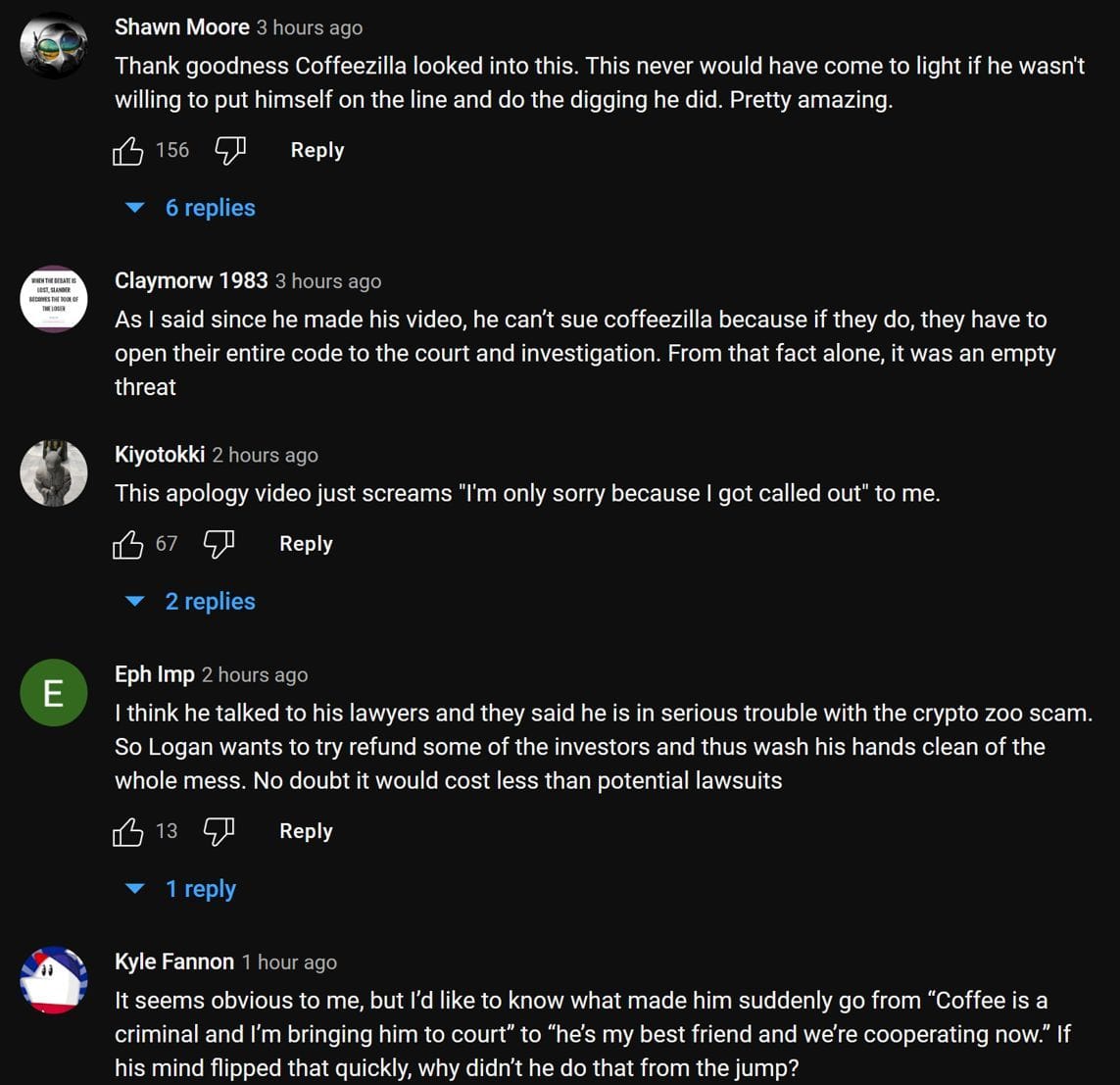Open Claymorw 1983's comment timestamp link

(x=328, y=281)
